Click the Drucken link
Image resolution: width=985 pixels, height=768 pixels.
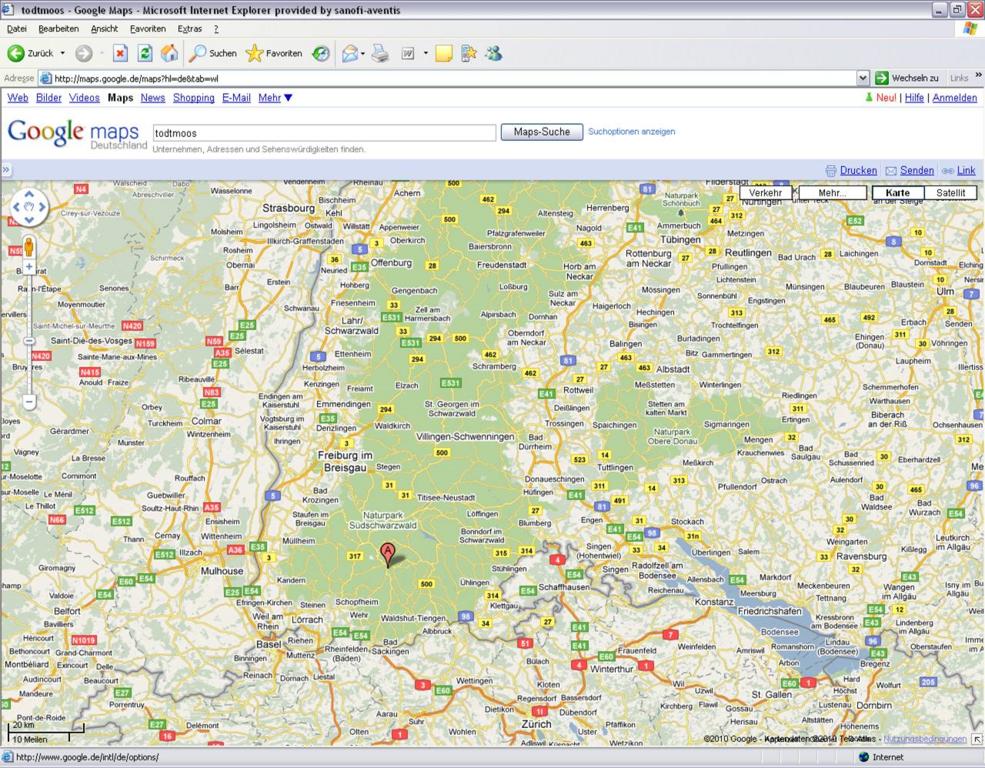tap(858, 170)
